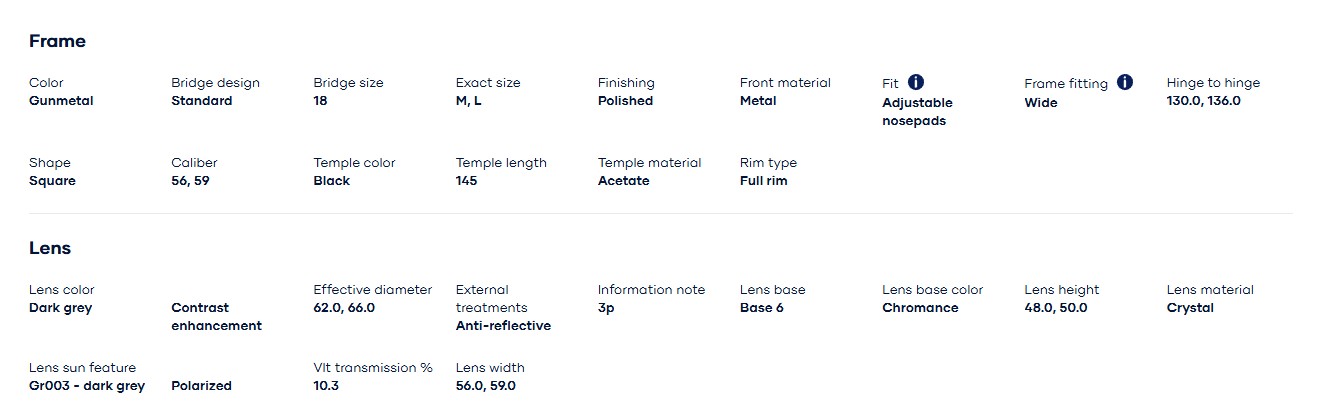Click the Anti-reflective treatment value

click(503, 326)
